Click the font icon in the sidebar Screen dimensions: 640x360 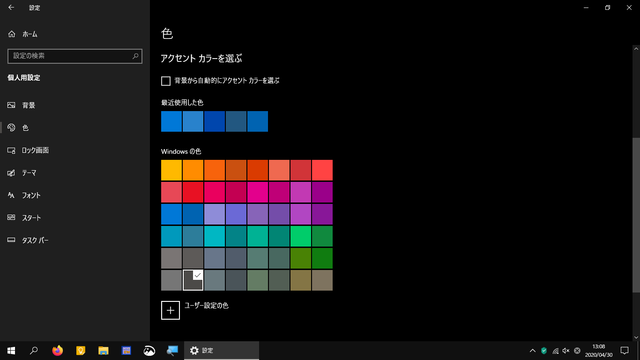click(11, 196)
